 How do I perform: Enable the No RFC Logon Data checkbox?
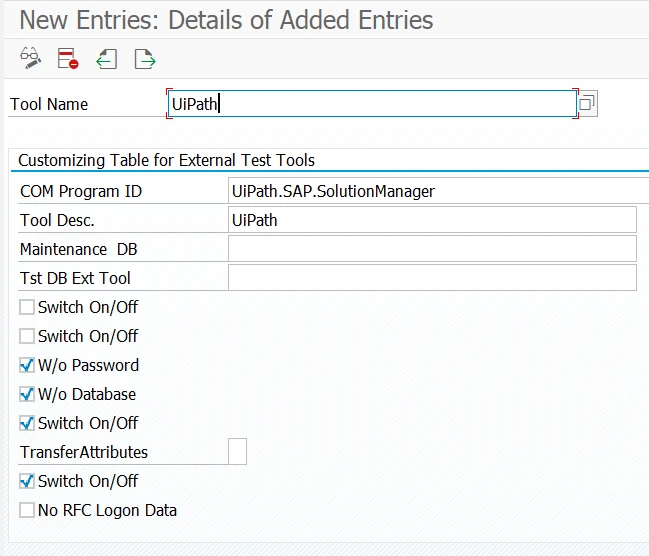click(x=27, y=510)
